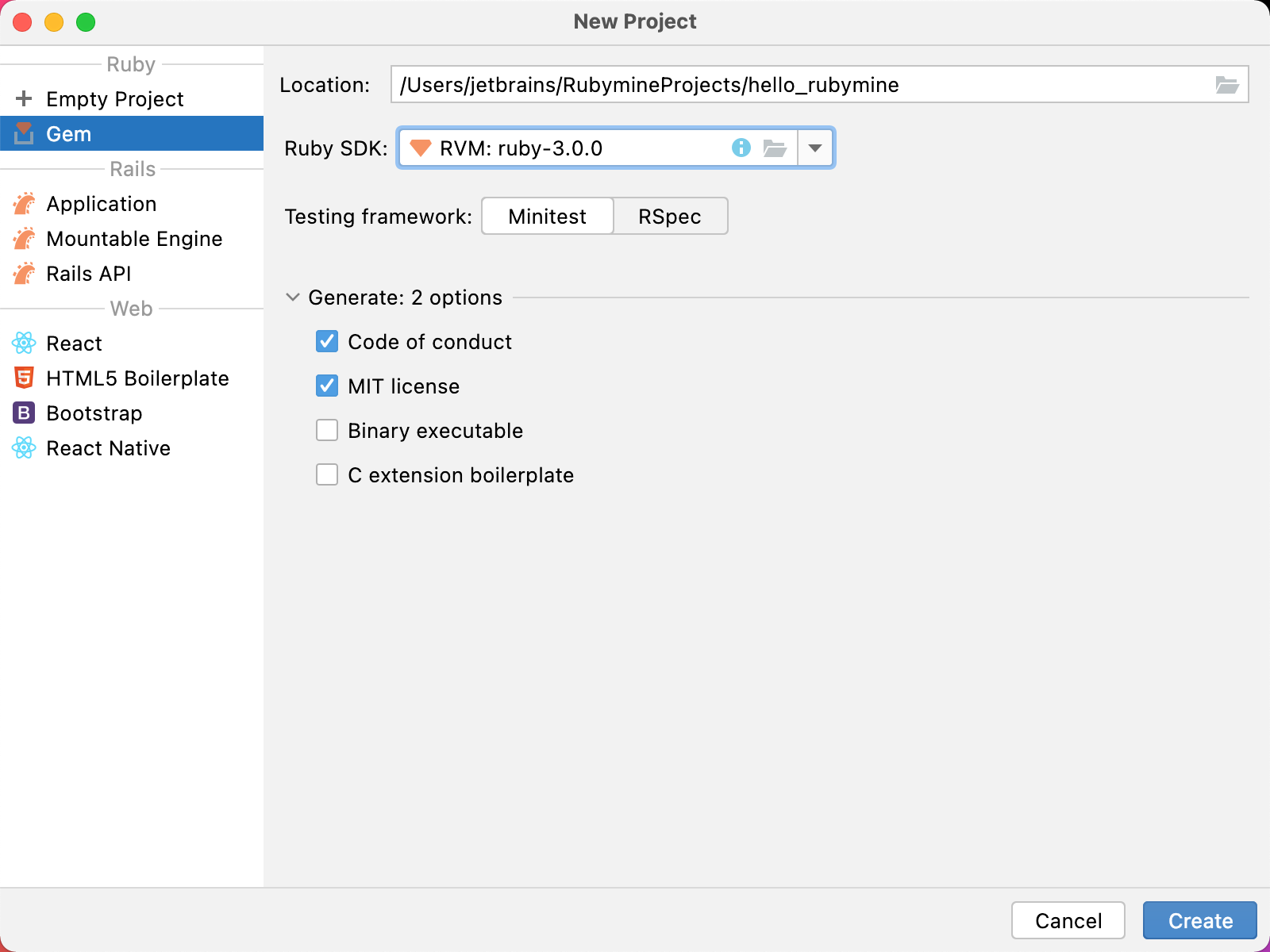Click the HTML5 Boilerplate icon

click(x=24, y=378)
